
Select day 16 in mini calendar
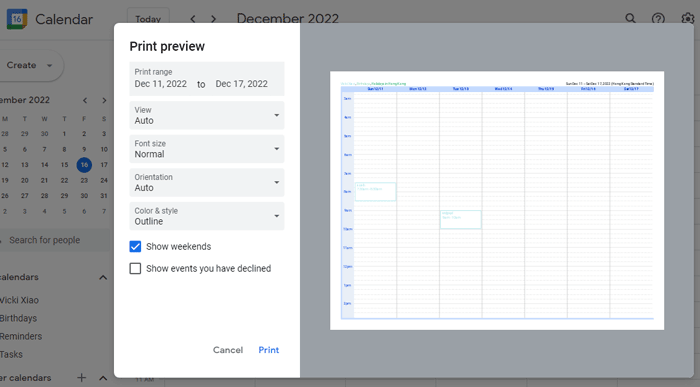[x=84, y=165]
